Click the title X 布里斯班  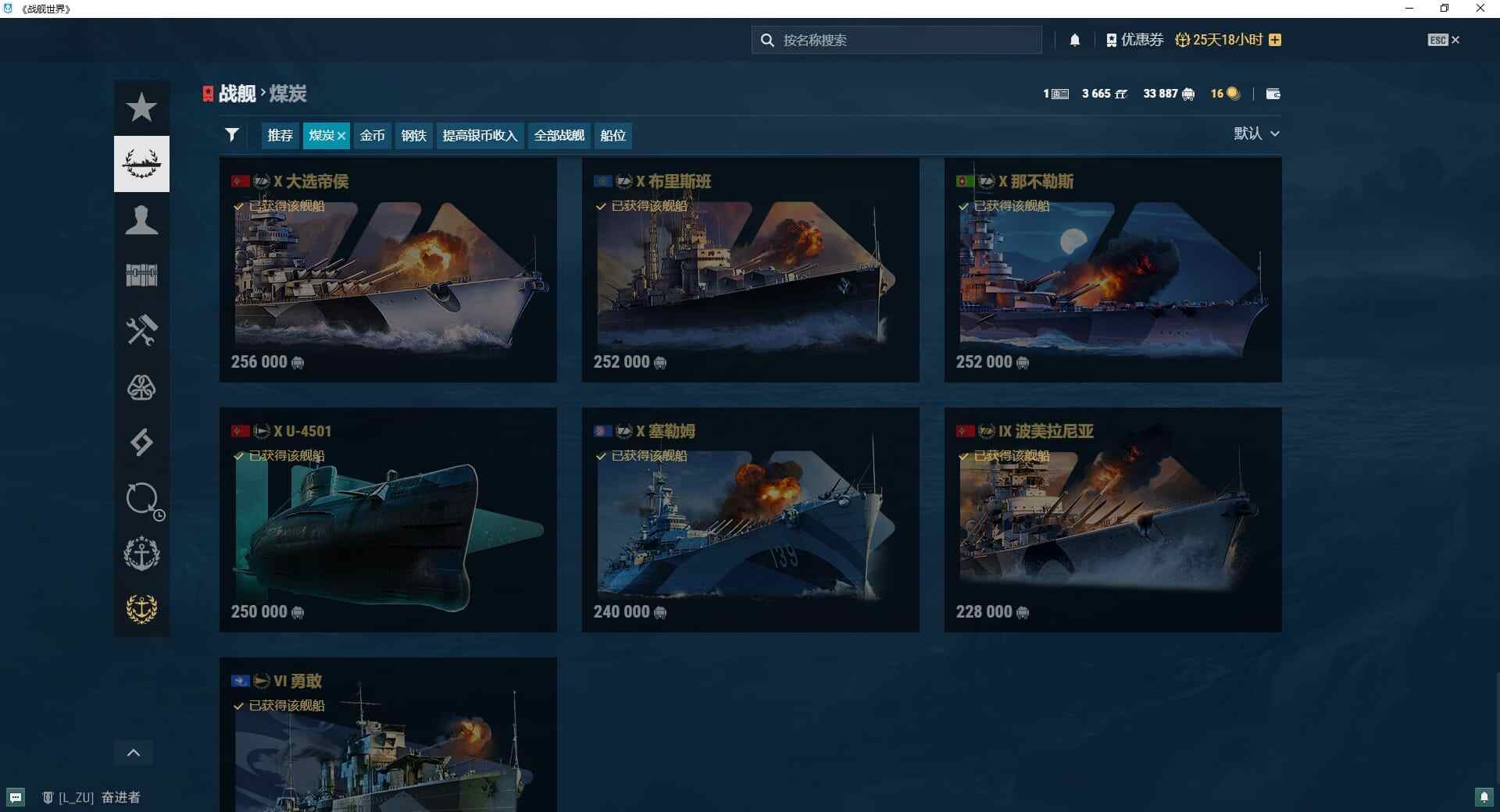pos(673,181)
